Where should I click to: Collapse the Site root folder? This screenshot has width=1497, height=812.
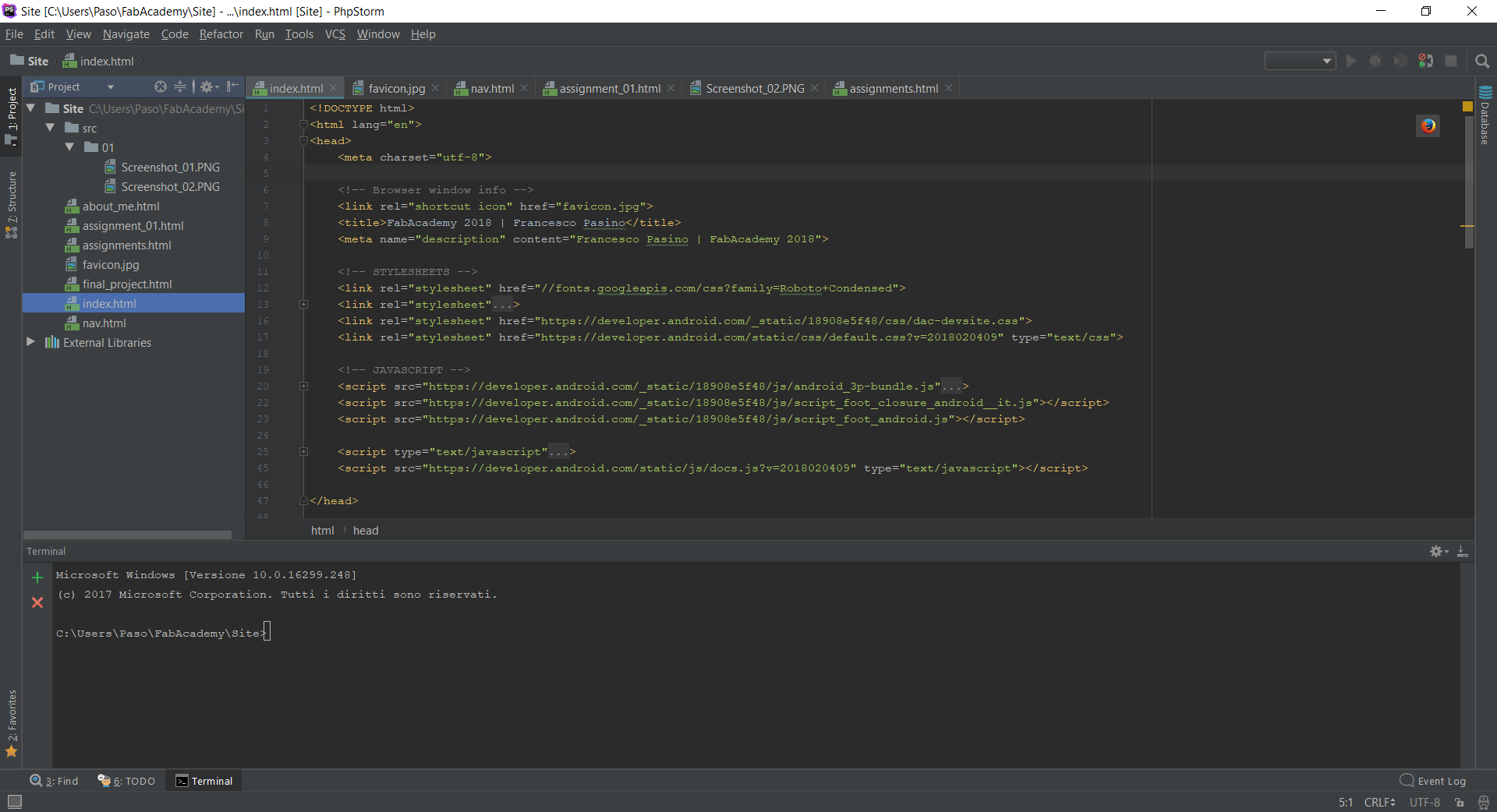point(31,108)
